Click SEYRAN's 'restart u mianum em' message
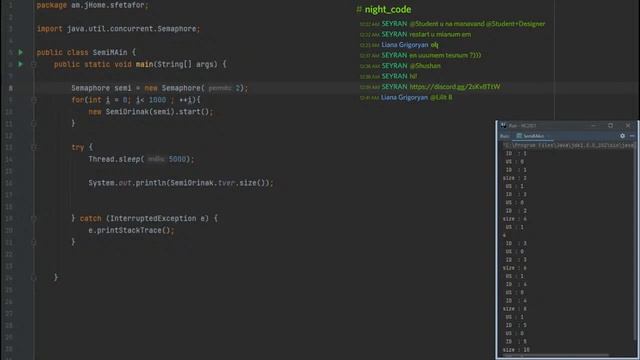 (440, 34)
